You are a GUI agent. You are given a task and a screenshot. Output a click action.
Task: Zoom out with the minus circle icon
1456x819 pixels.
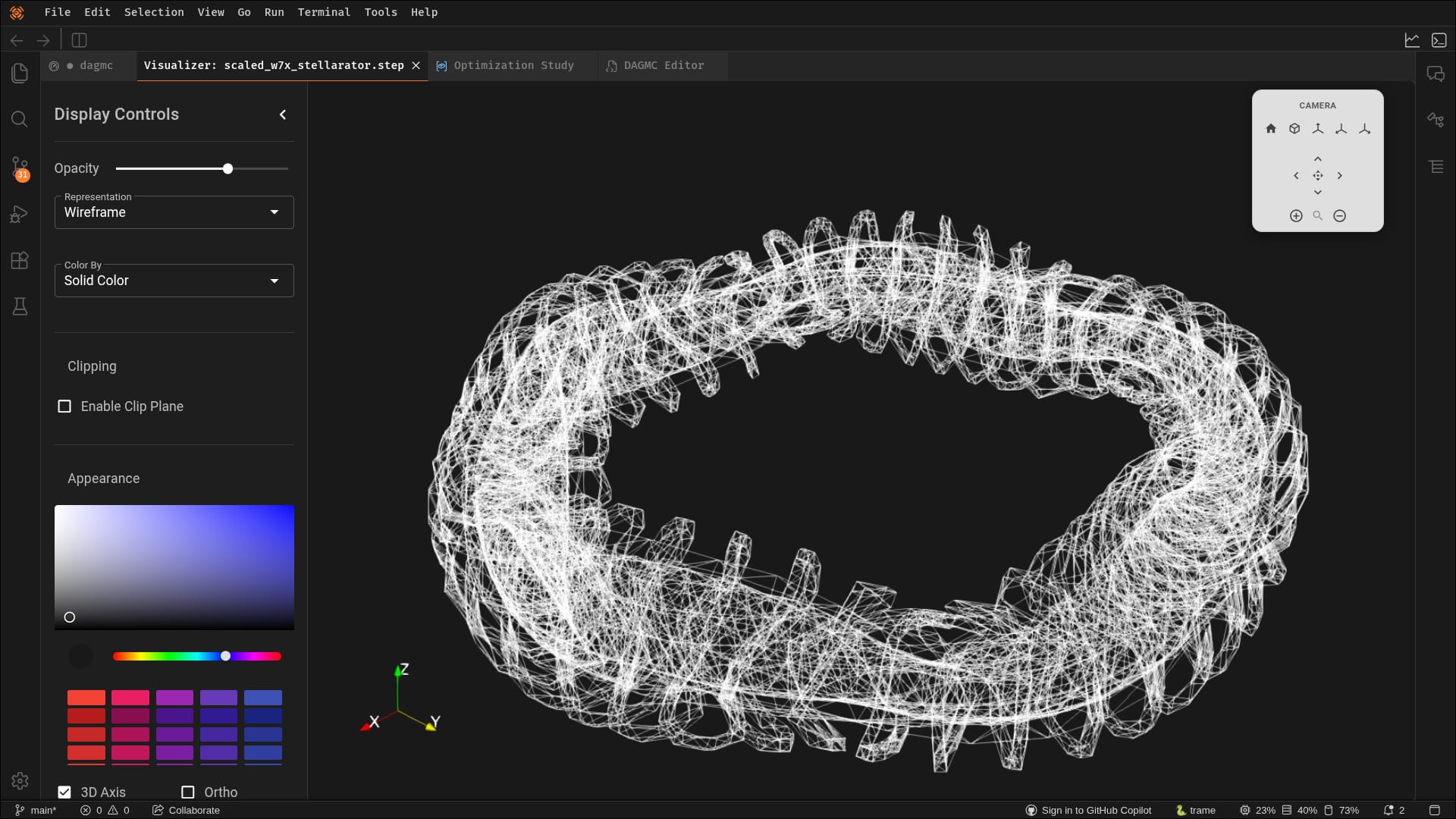[x=1340, y=216]
